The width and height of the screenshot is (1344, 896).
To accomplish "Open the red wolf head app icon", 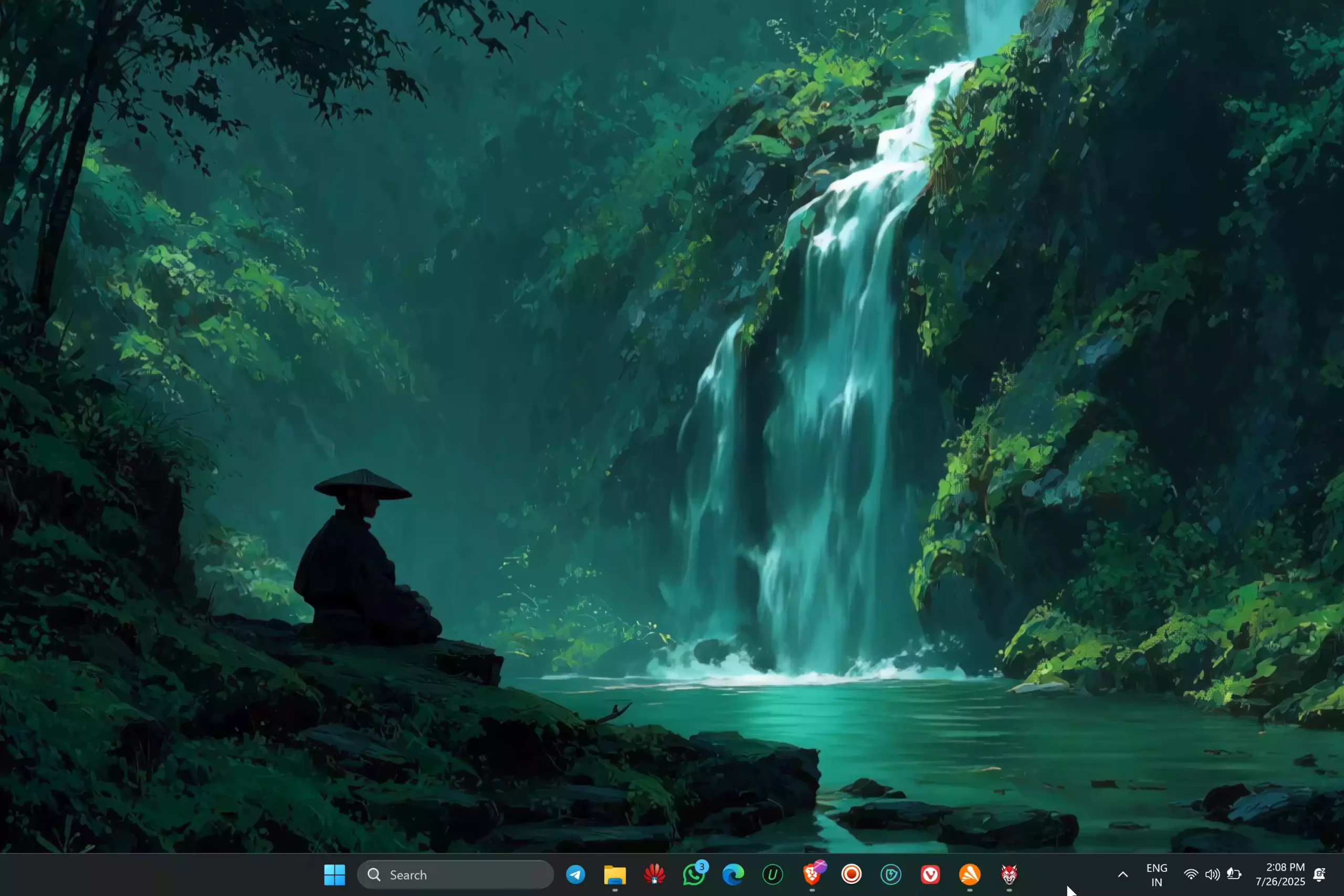I will click(x=1009, y=874).
